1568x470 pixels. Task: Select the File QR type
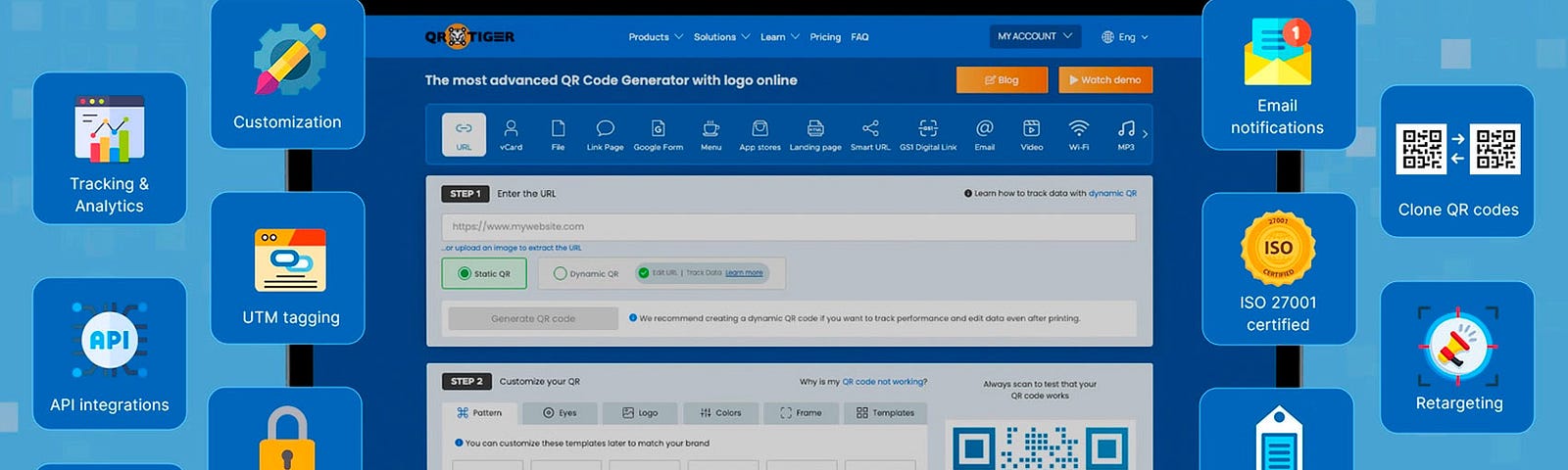pyautogui.click(x=558, y=134)
